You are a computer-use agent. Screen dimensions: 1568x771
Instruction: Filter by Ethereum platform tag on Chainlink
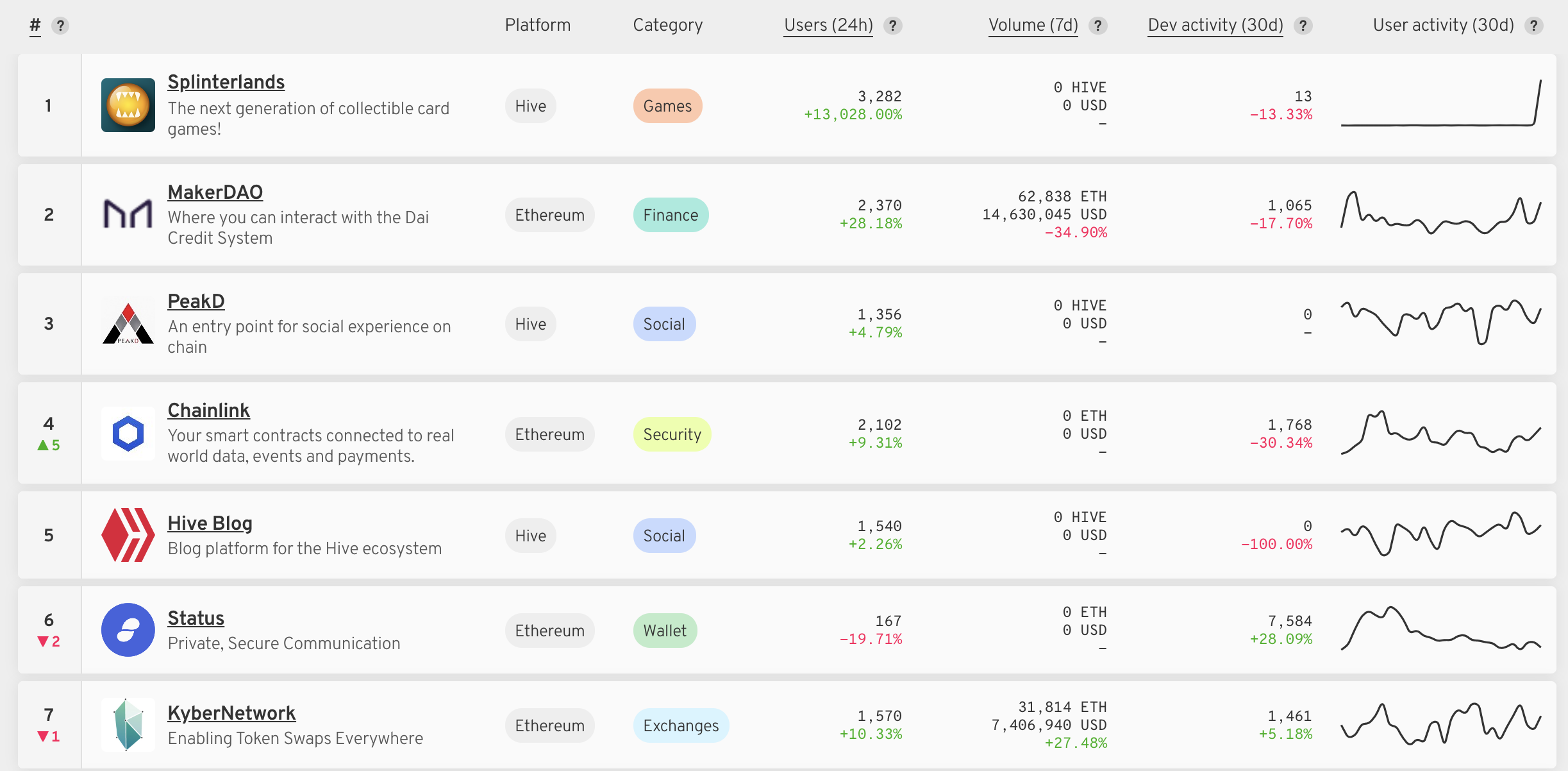(550, 434)
